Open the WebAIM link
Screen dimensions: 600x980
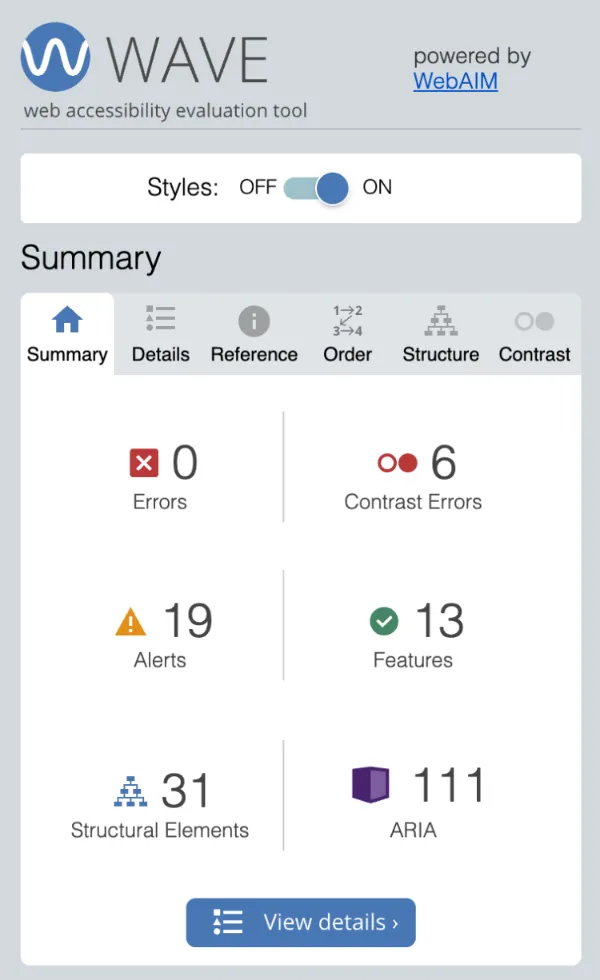click(455, 81)
